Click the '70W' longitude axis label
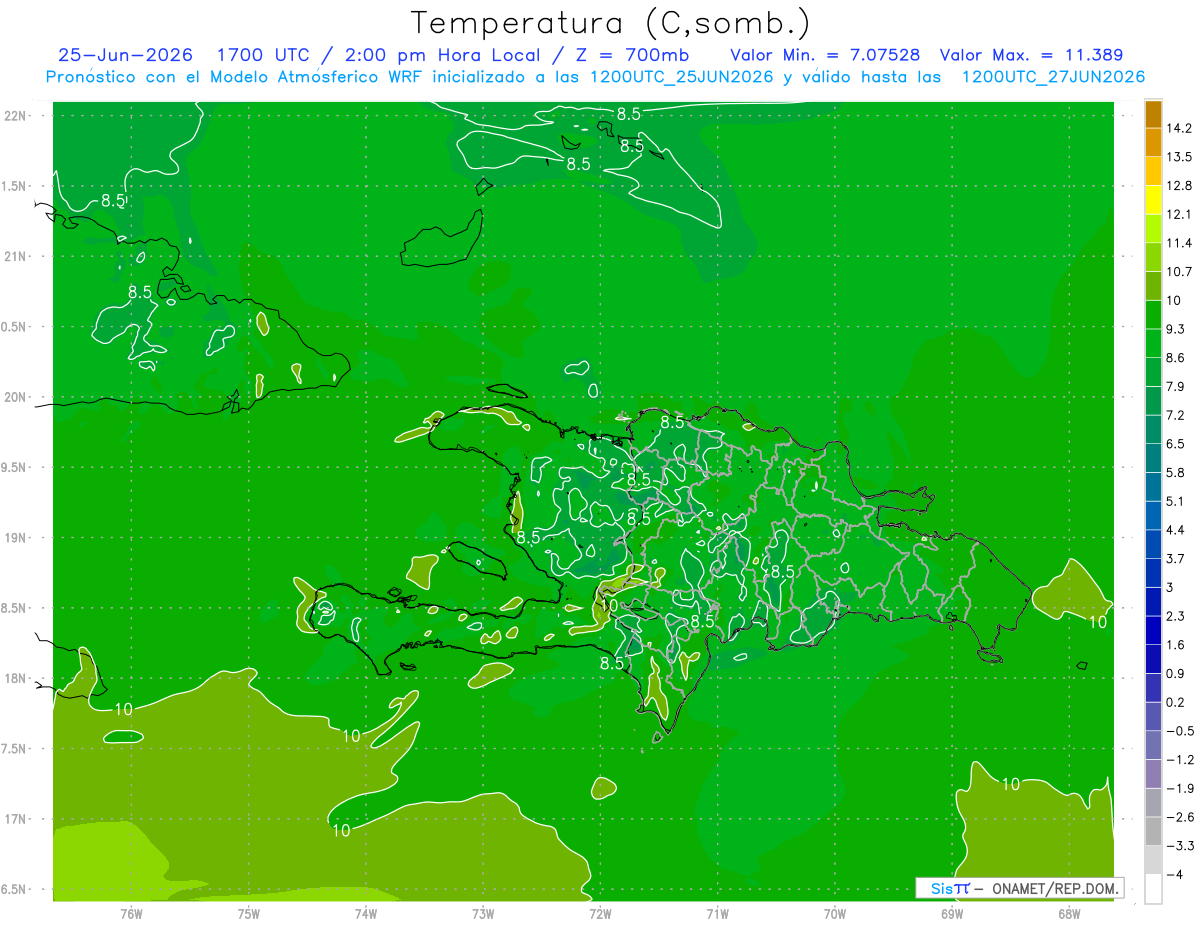 pos(835,914)
